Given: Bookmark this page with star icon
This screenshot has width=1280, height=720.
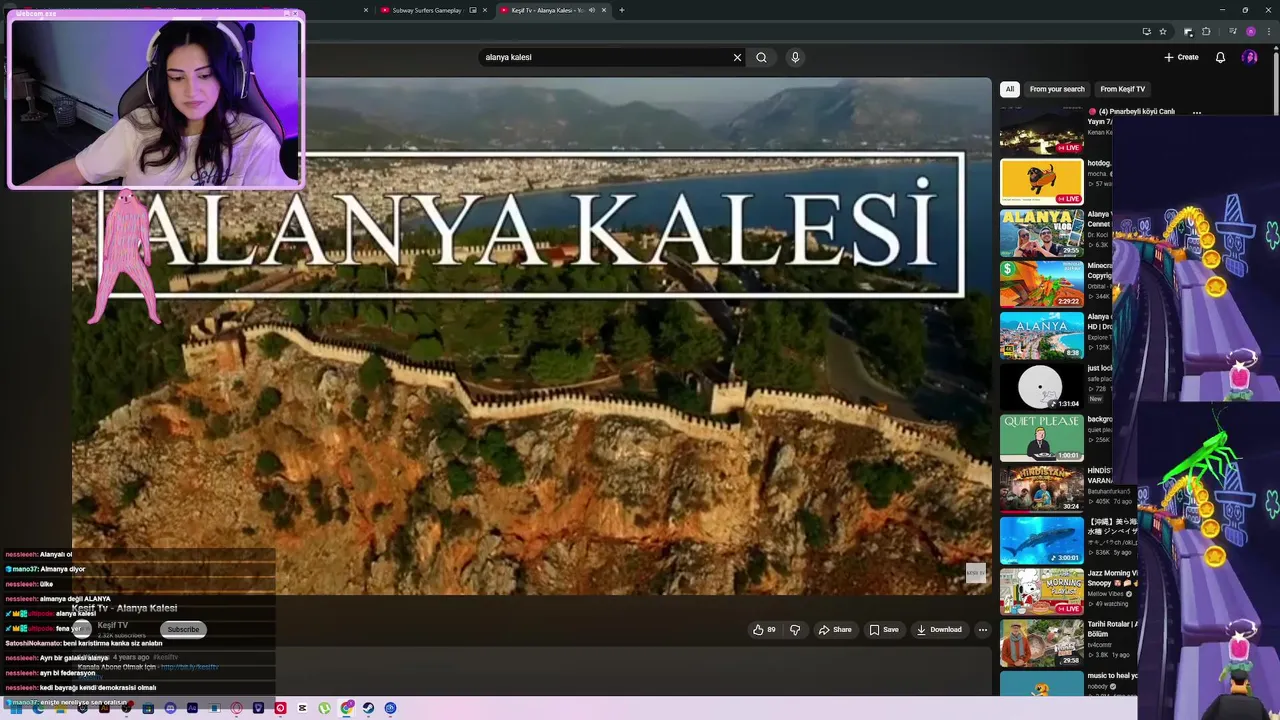Looking at the screenshot, I should [1163, 31].
